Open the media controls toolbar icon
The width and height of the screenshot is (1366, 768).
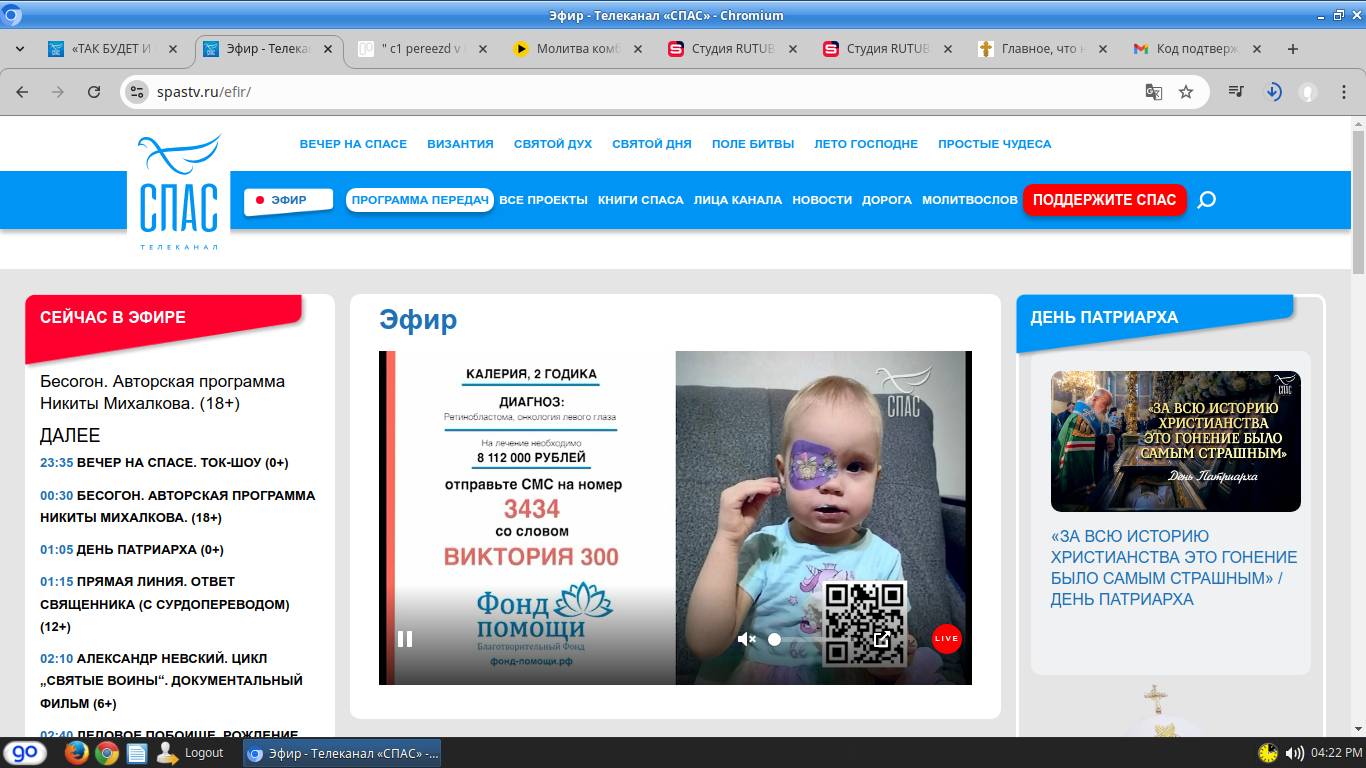[x=1237, y=92]
